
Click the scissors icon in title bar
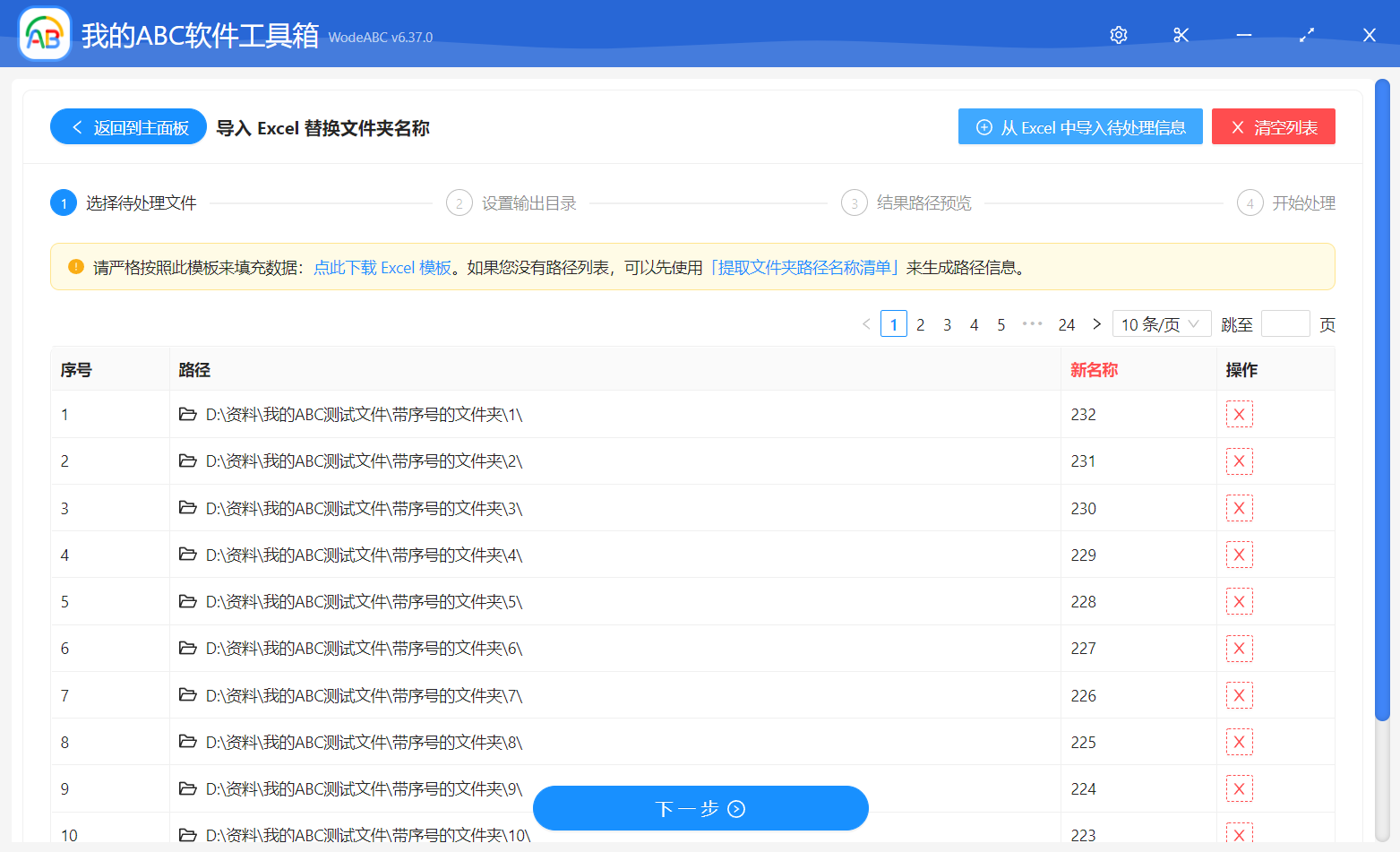pyautogui.click(x=1181, y=35)
